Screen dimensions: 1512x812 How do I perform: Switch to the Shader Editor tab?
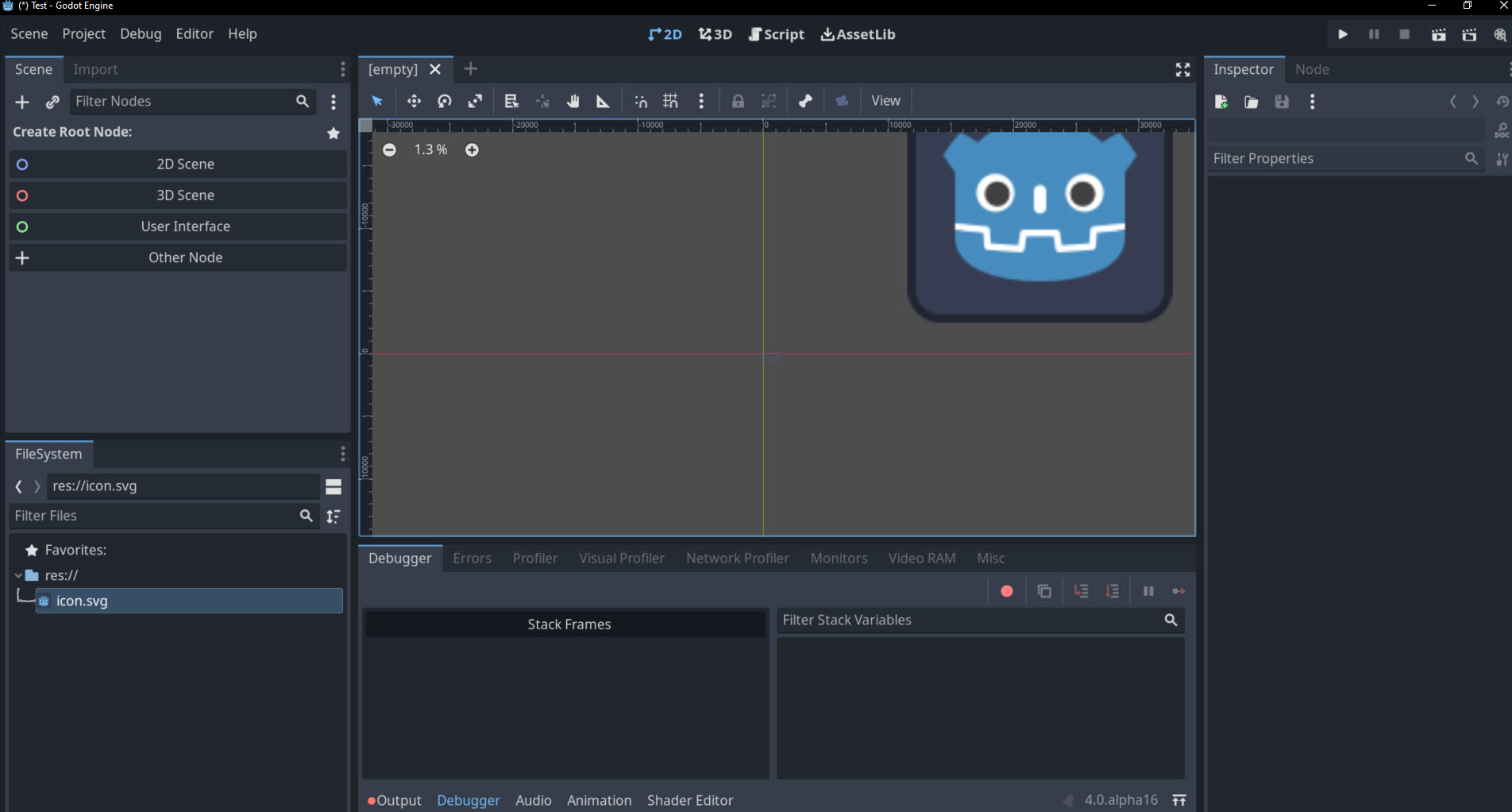[x=689, y=800]
